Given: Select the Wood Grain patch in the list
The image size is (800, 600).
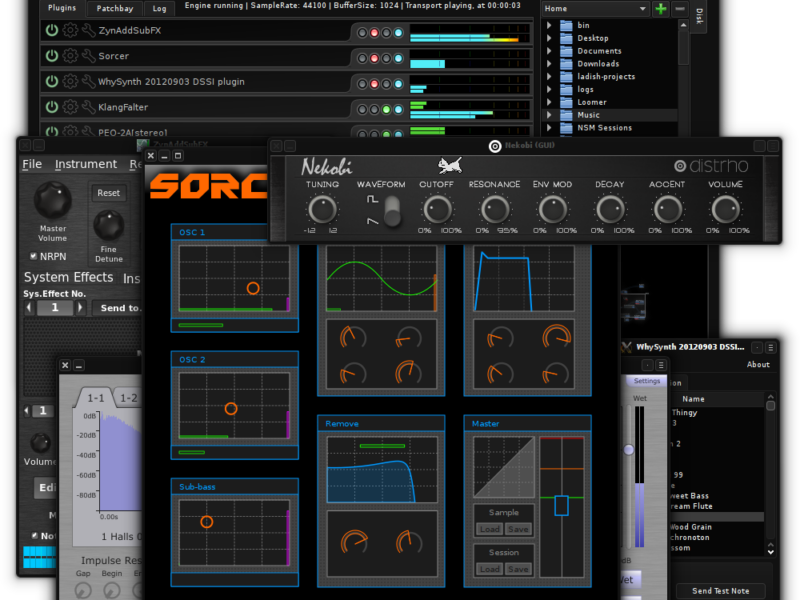Looking at the screenshot, I should pos(692,526).
